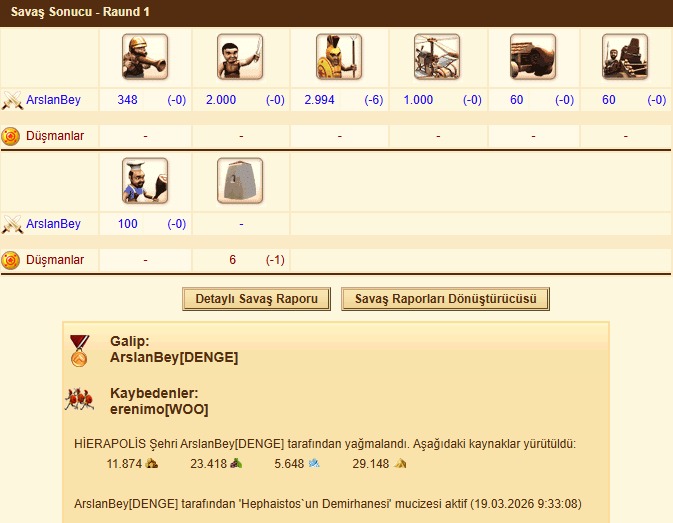Viewport: 673px width, 523px height.
Task: Click the slinger unit icon with horn
Action: click(x=145, y=57)
